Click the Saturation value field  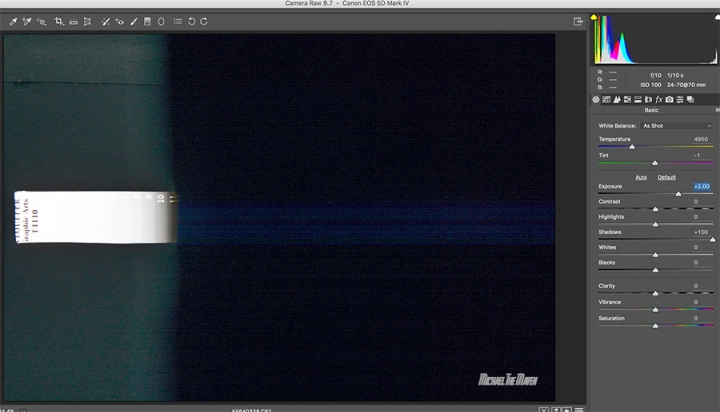coord(696,318)
